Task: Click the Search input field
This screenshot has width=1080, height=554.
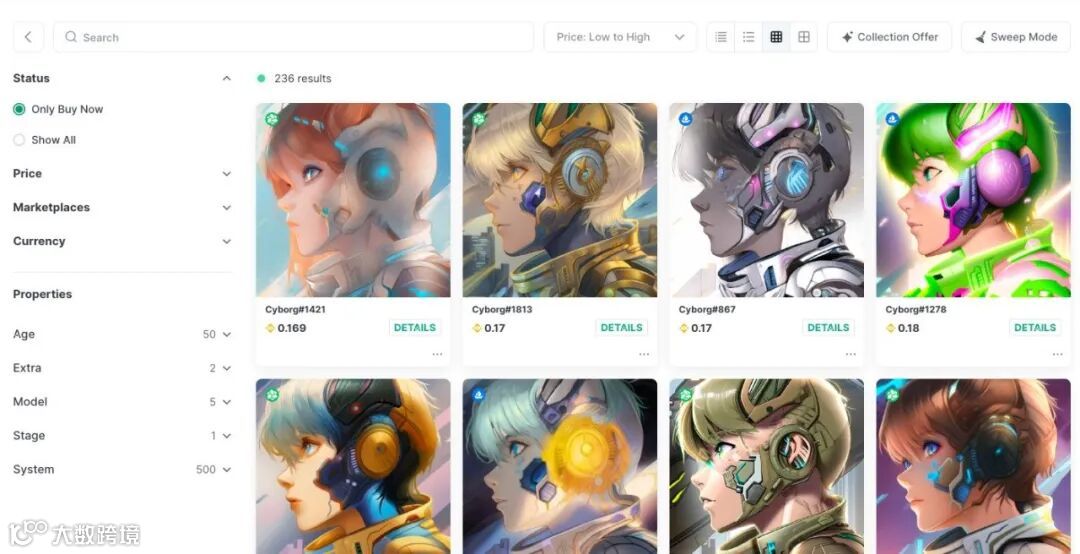Action: click(293, 37)
